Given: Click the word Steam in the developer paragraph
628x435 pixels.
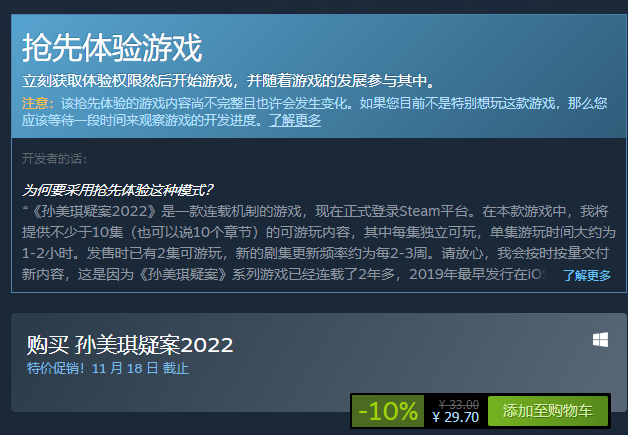Looking at the screenshot, I should point(419,211).
